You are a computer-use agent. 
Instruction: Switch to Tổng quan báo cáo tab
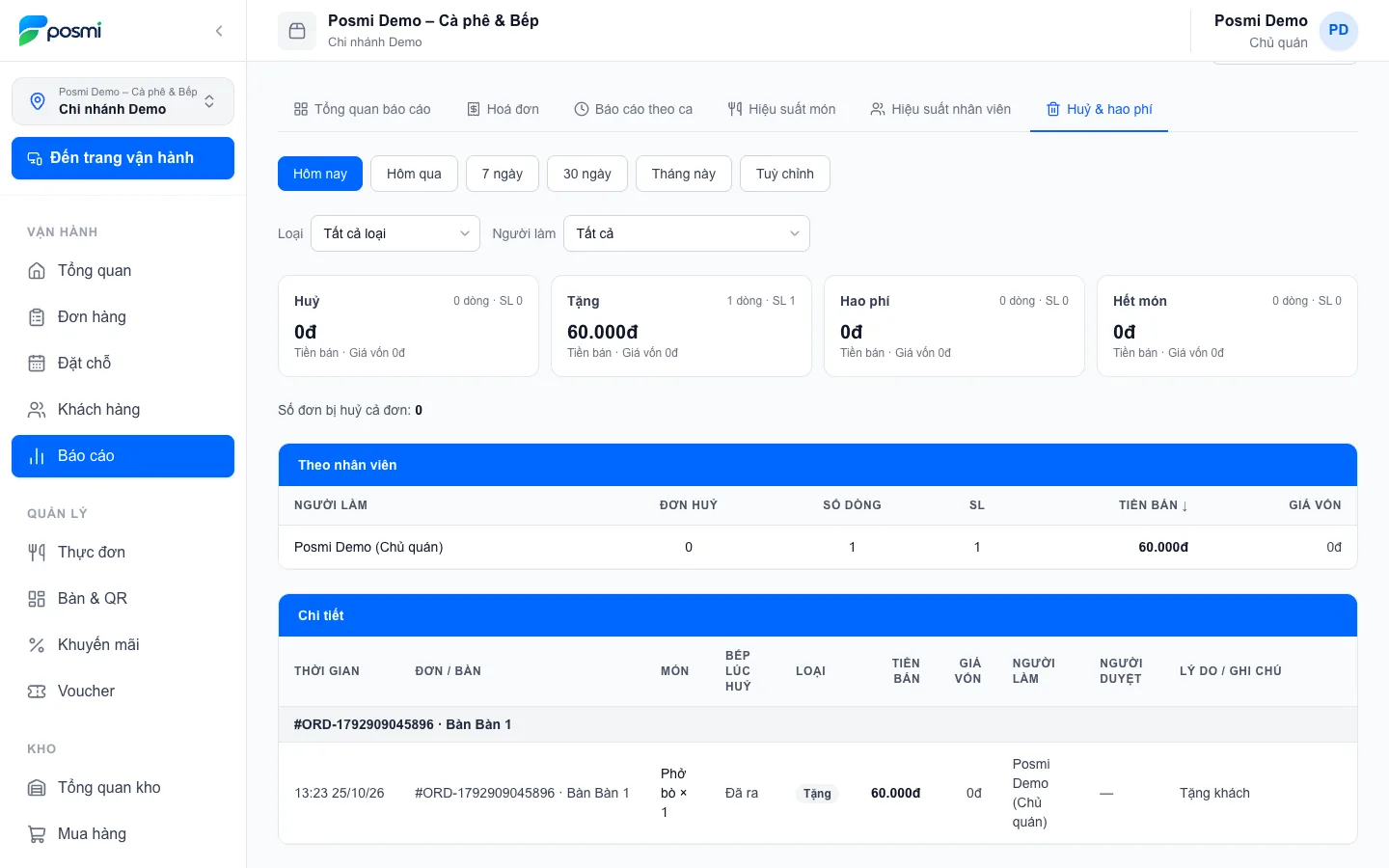(363, 109)
